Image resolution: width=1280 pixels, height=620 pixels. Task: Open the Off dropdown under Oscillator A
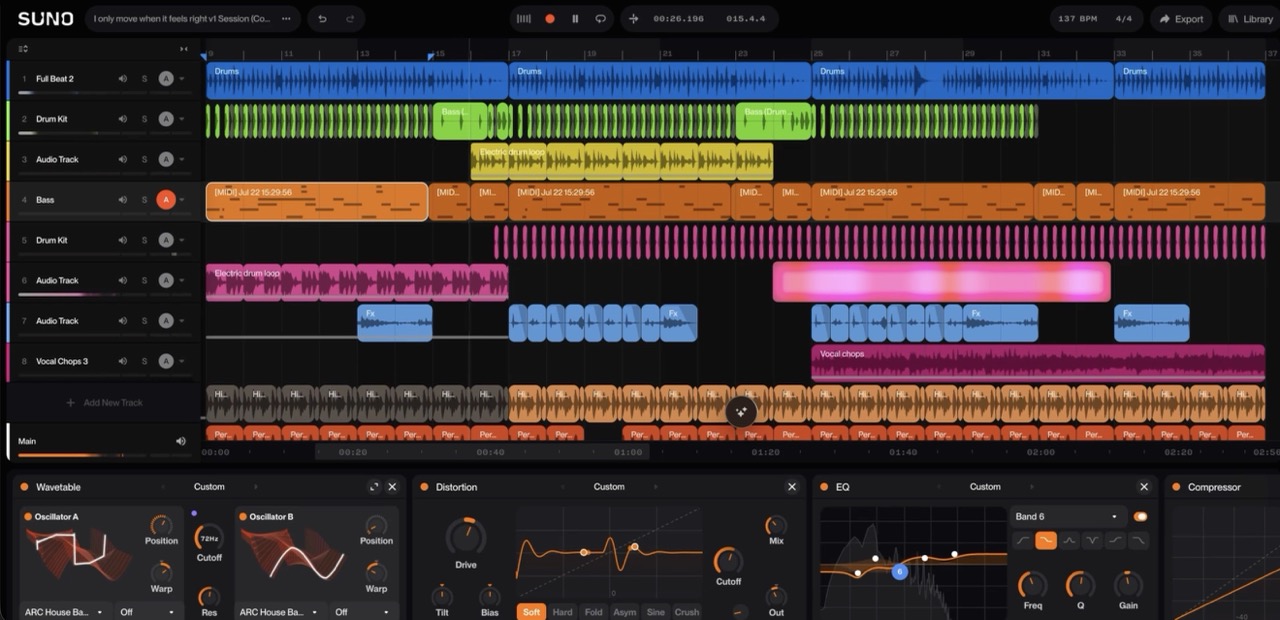148,612
